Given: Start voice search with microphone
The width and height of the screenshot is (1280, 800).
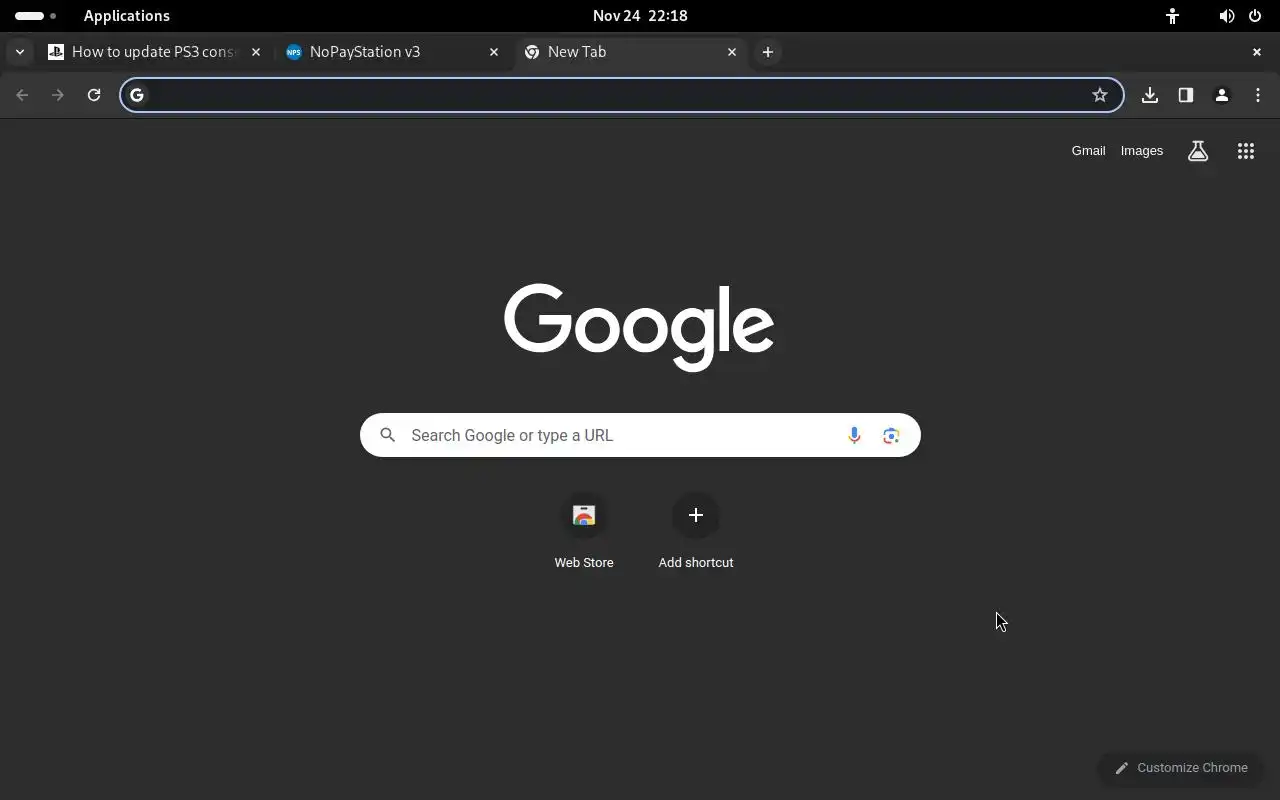Looking at the screenshot, I should [854, 435].
